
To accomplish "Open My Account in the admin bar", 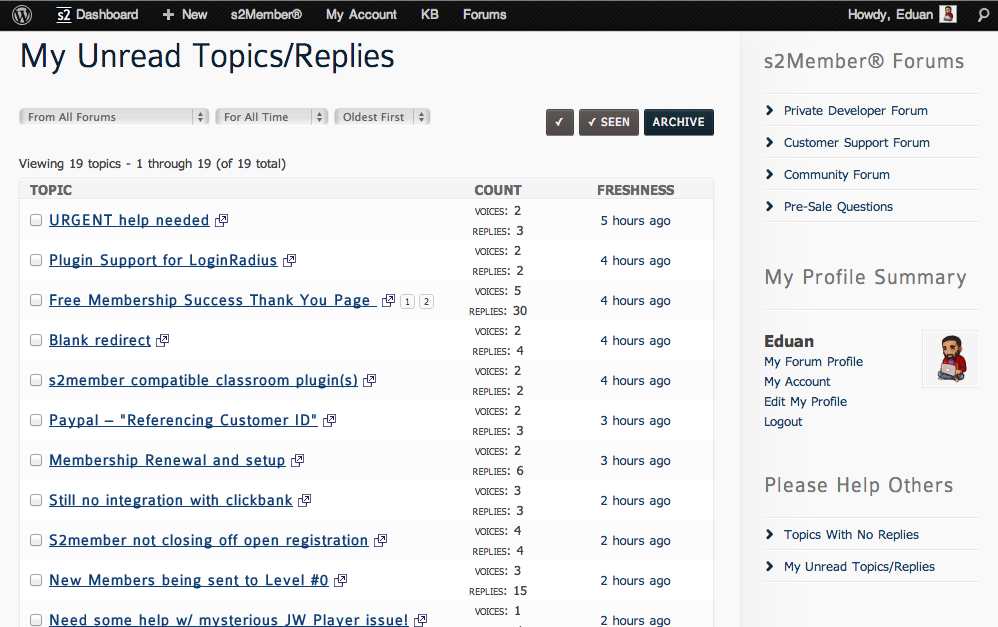I will click(361, 15).
